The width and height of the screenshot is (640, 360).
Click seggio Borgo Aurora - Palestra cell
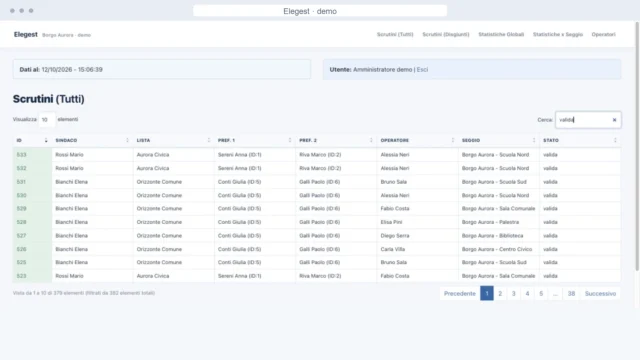[499, 222]
